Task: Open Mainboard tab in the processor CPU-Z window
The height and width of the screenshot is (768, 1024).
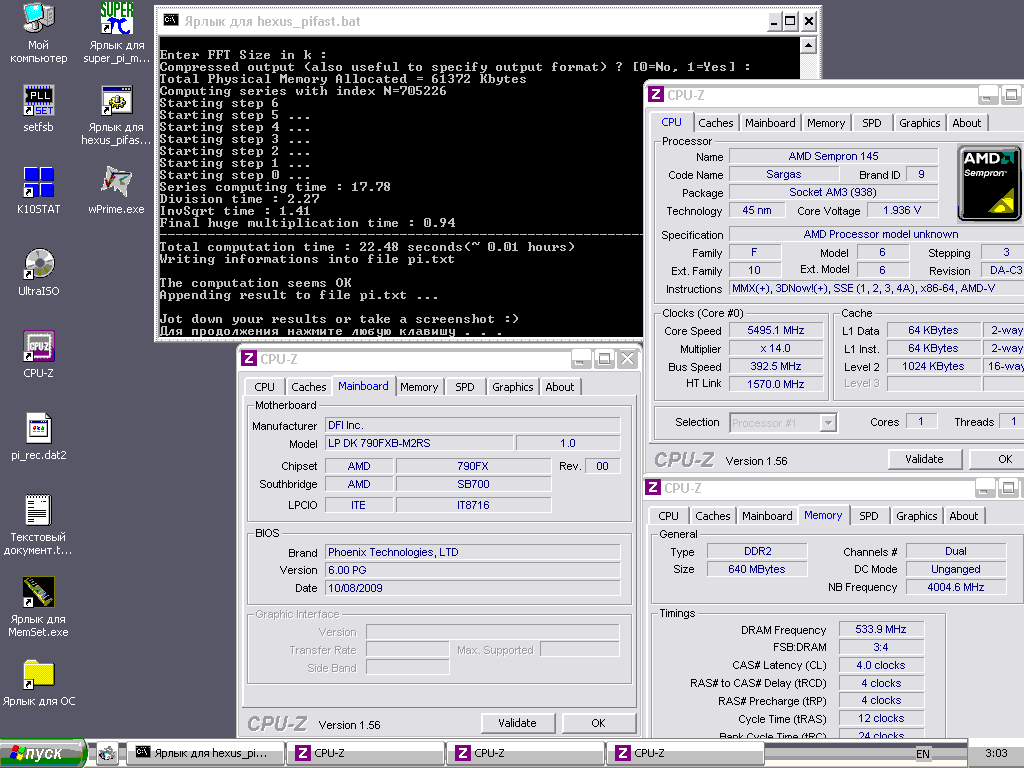Action: pos(770,123)
